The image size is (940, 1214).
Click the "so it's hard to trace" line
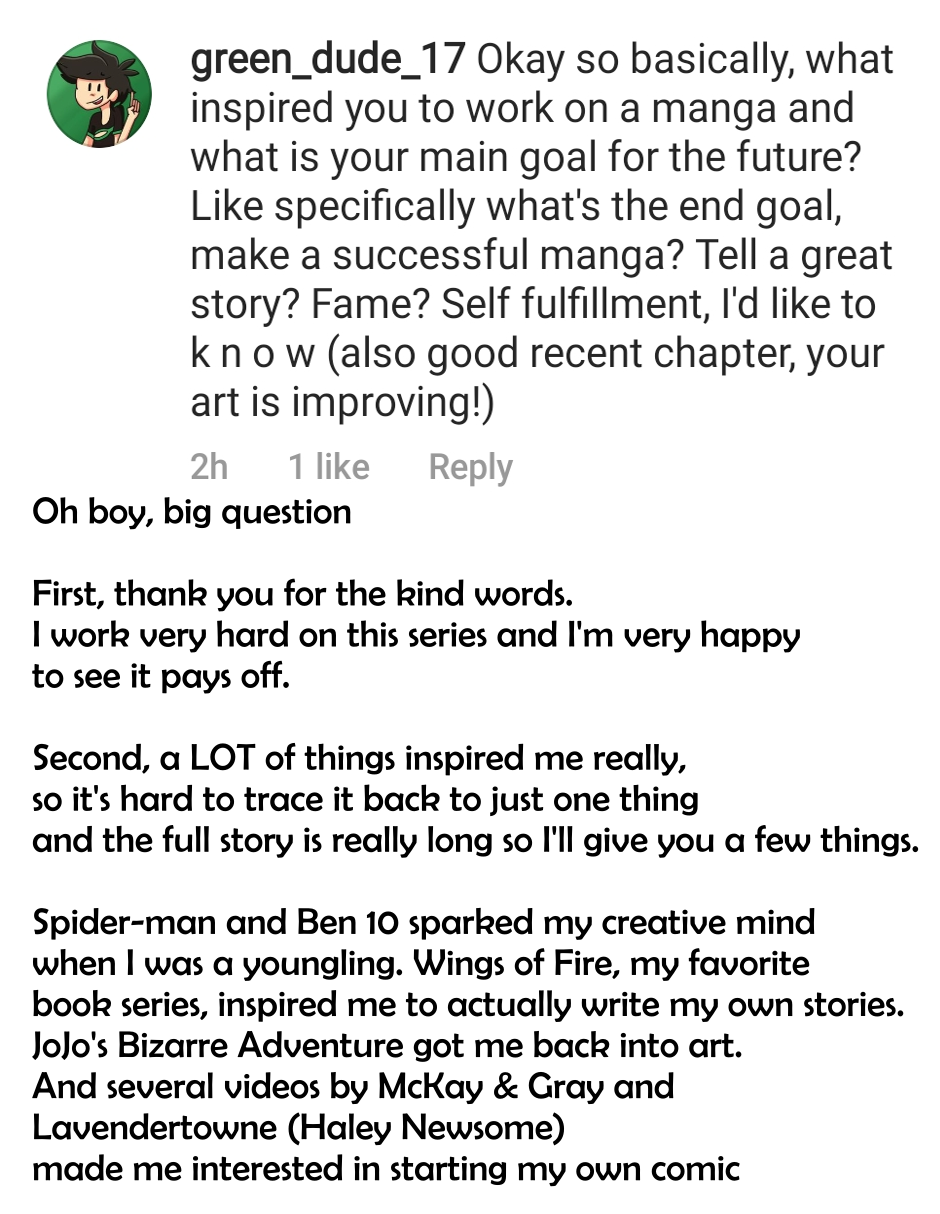[365, 799]
